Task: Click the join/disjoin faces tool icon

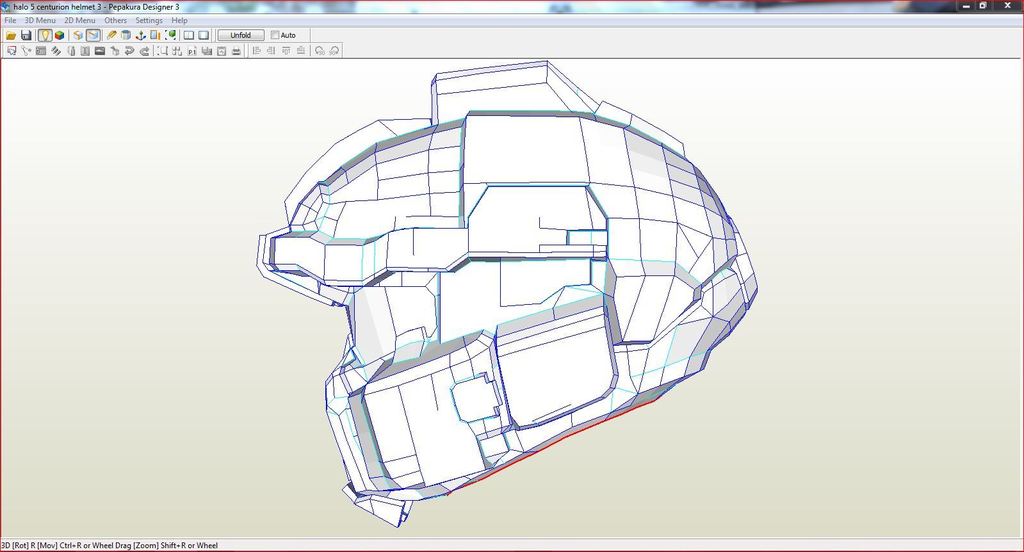Action: pos(40,50)
